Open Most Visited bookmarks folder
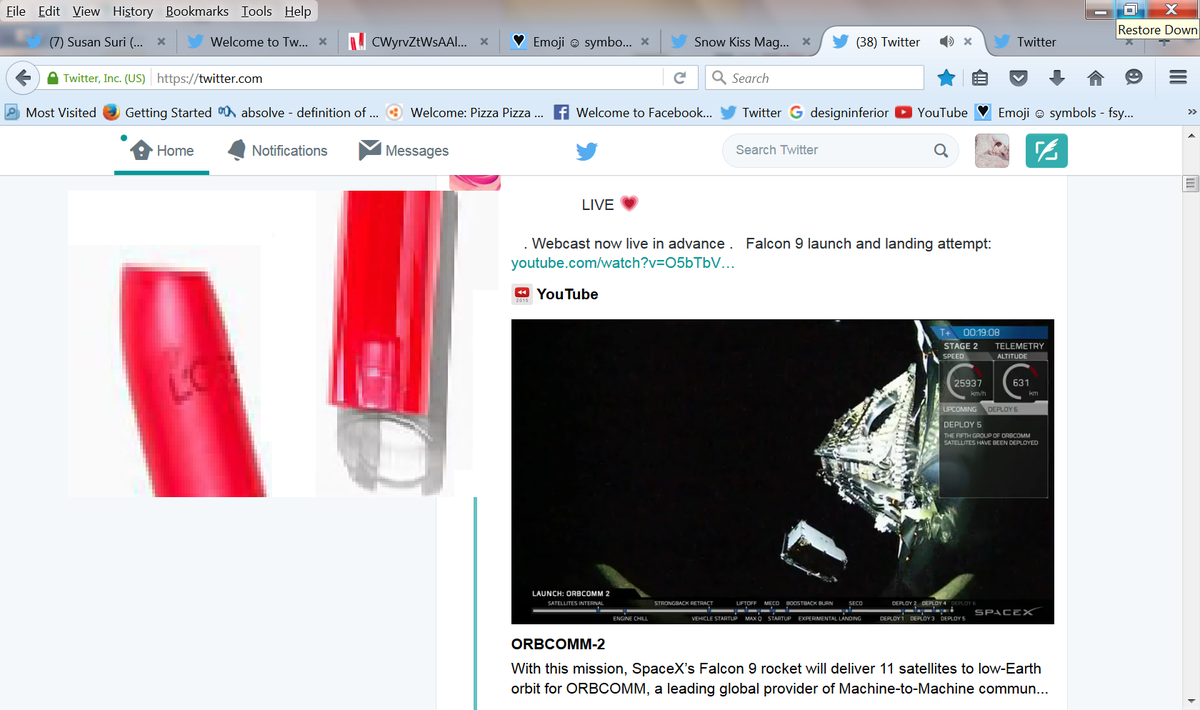1200x710 pixels. [x=51, y=112]
